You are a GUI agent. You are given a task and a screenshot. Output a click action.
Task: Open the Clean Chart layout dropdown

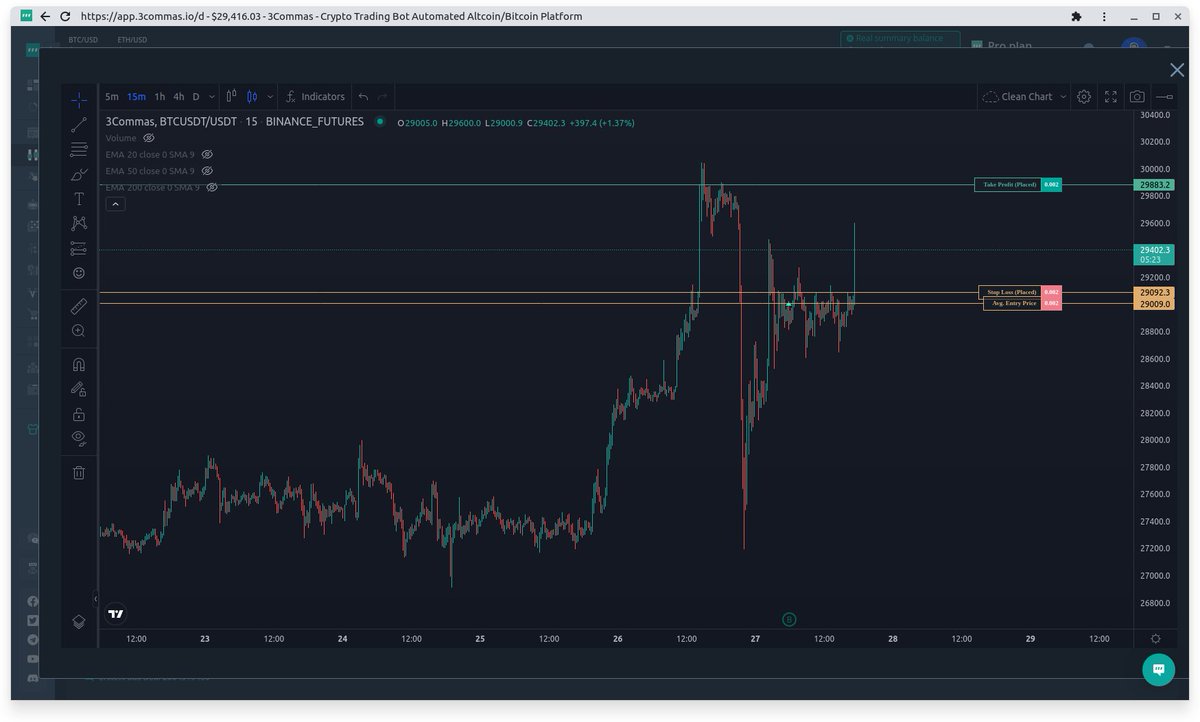[x=1024, y=97]
